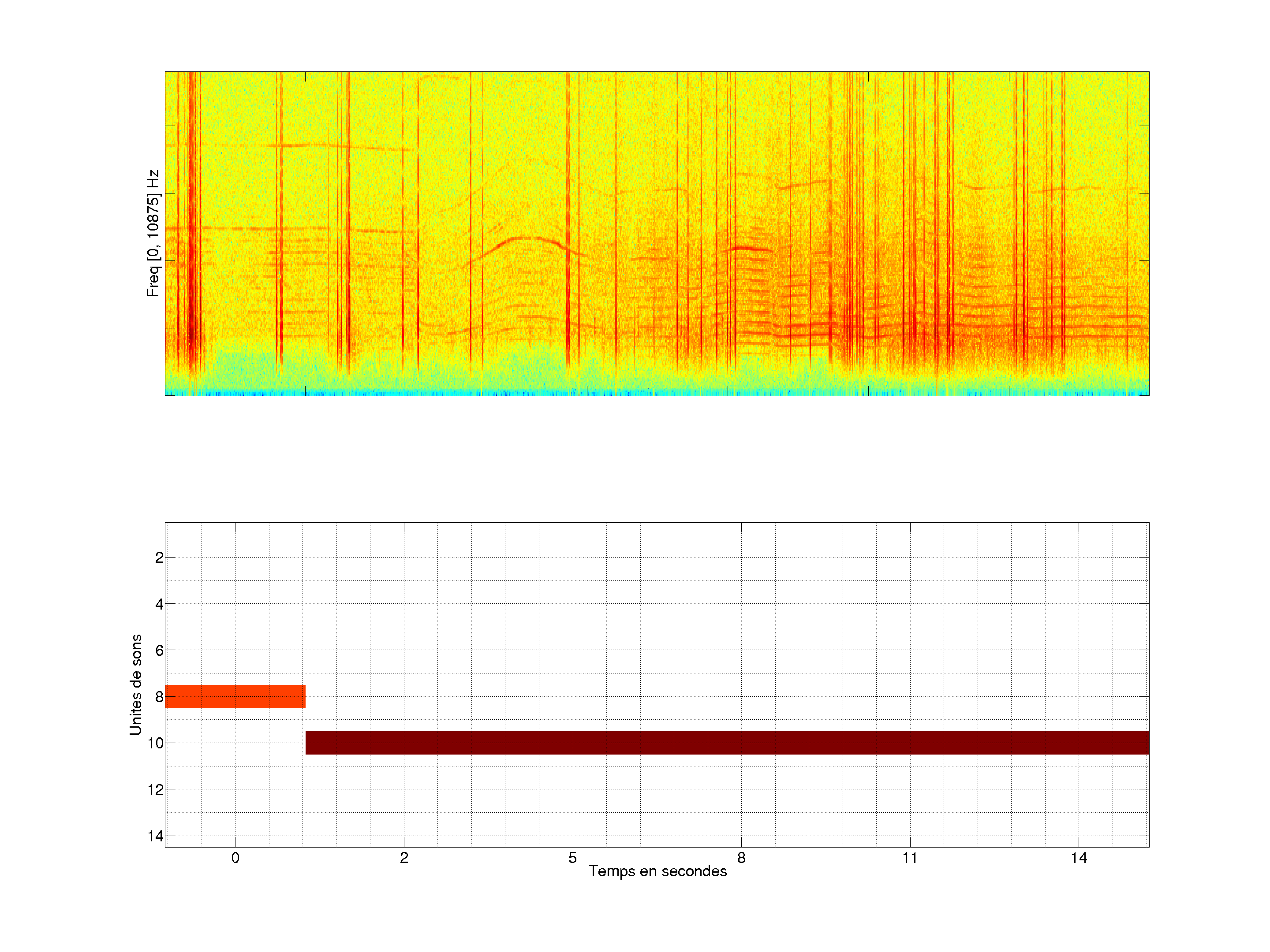Click y-axis tick label 2
The width and height of the screenshot is (1270, 952).
pyautogui.click(x=159, y=558)
